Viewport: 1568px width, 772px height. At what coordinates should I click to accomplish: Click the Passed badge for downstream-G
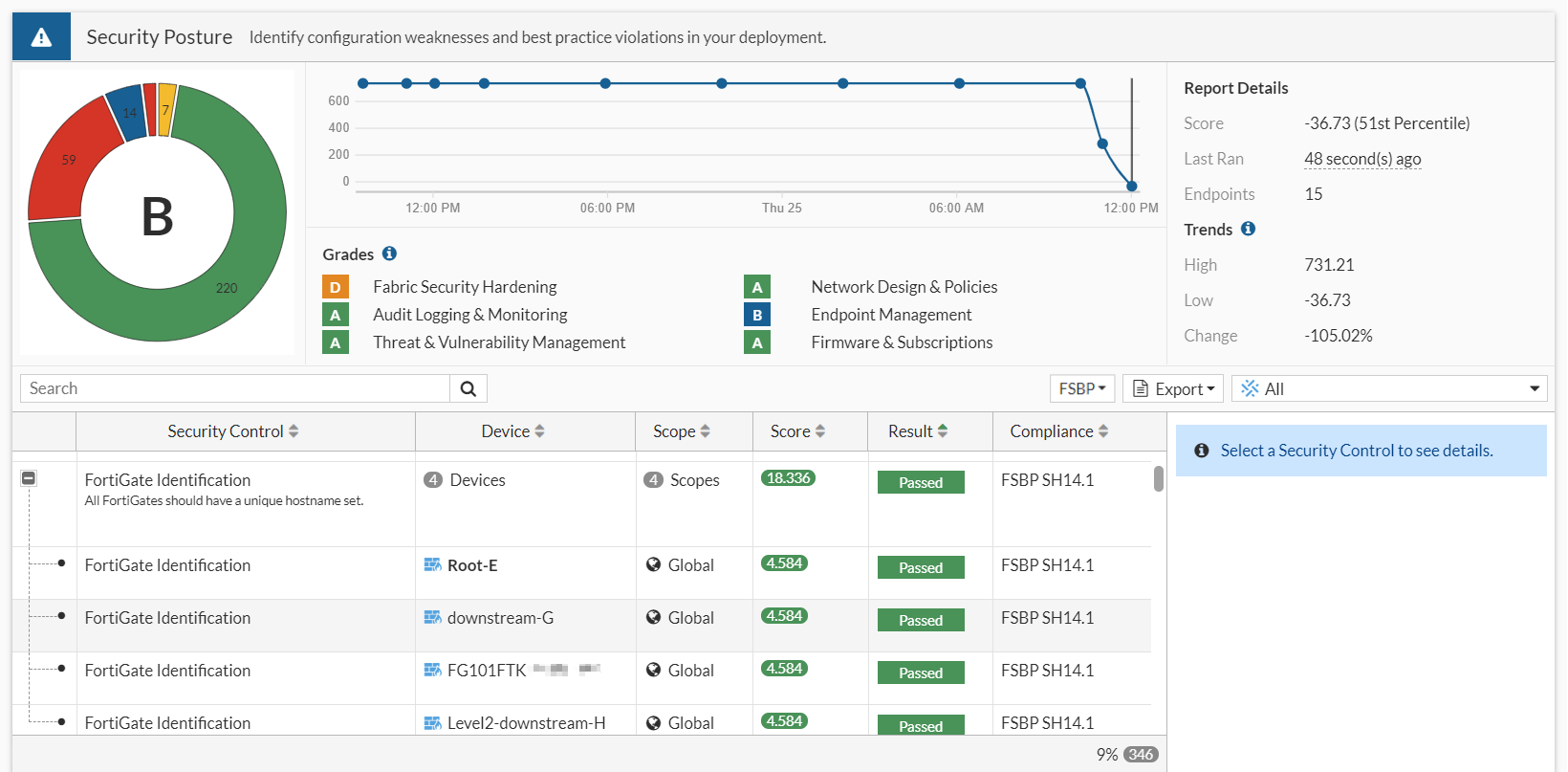(x=921, y=621)
